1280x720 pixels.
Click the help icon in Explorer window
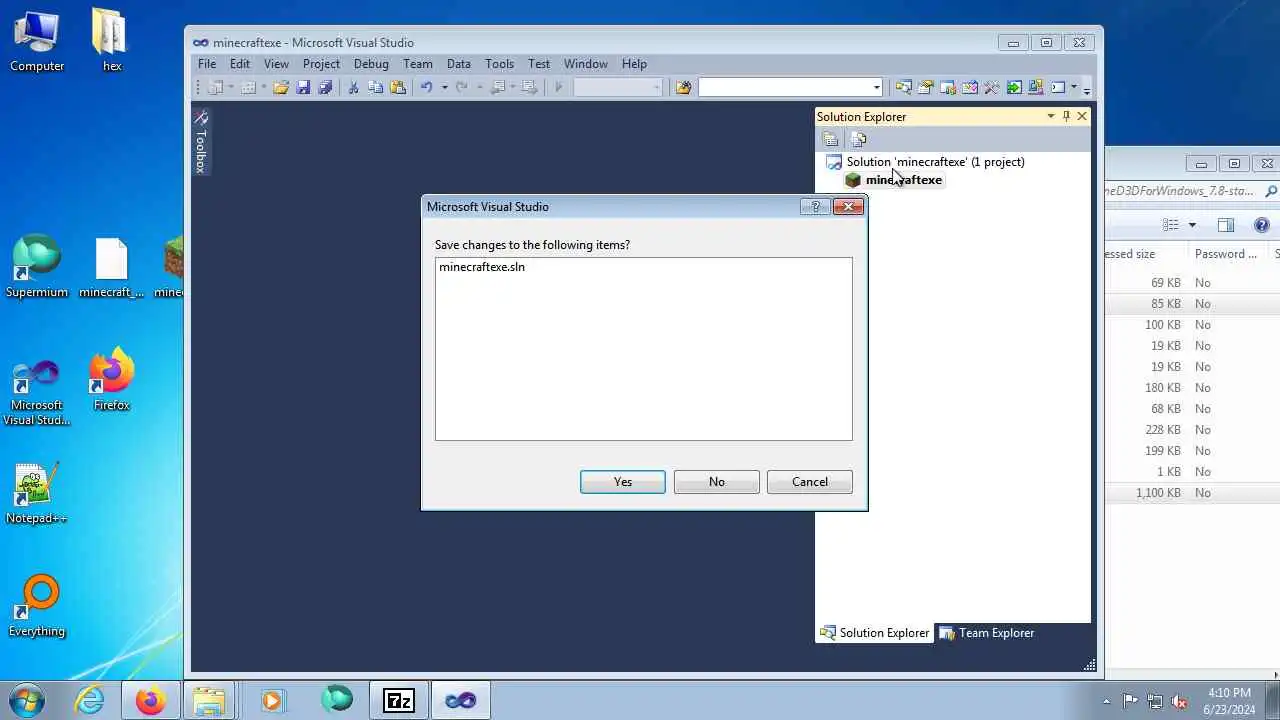coord(1262,225)
